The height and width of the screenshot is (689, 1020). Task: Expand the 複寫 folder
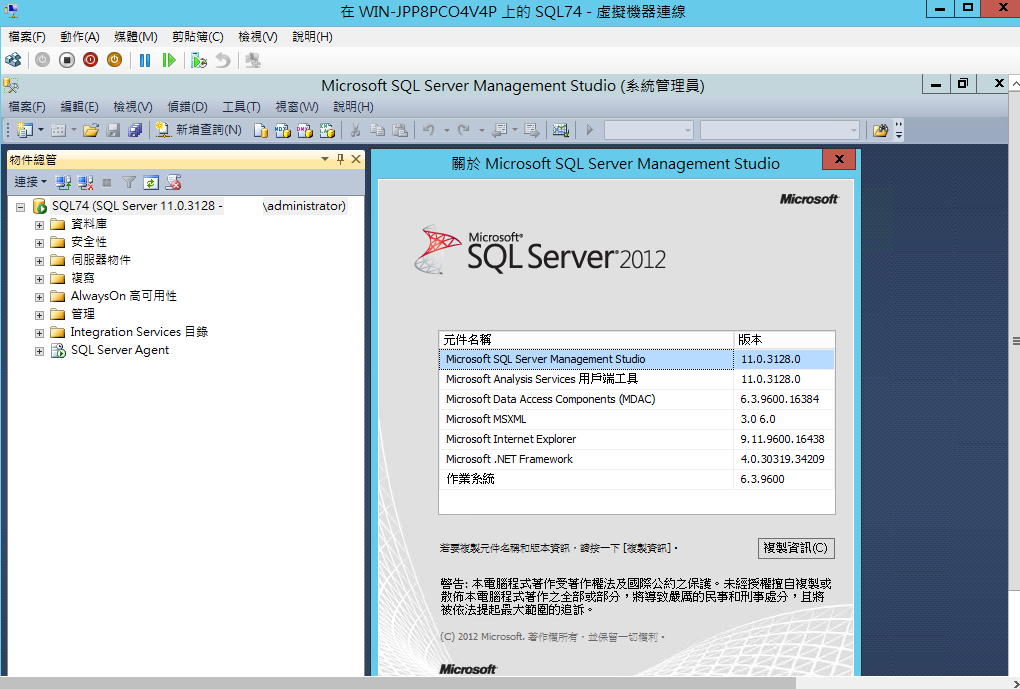click(40, 279)
